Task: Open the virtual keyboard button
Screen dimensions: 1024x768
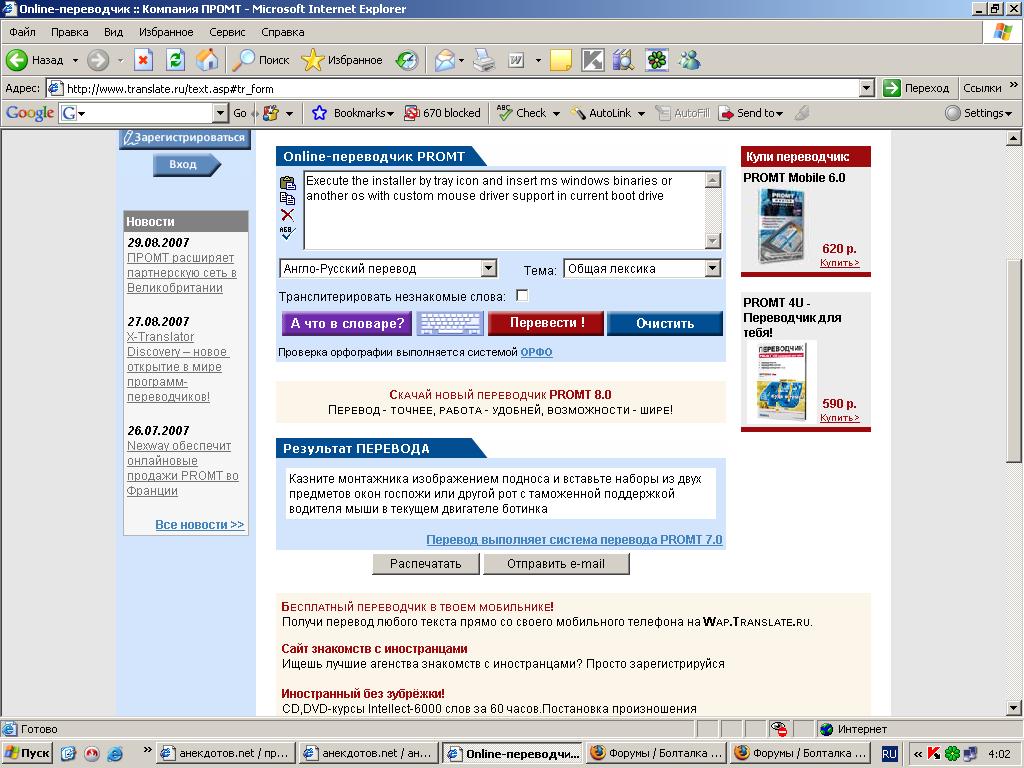Action: click(x=449, y=323)
